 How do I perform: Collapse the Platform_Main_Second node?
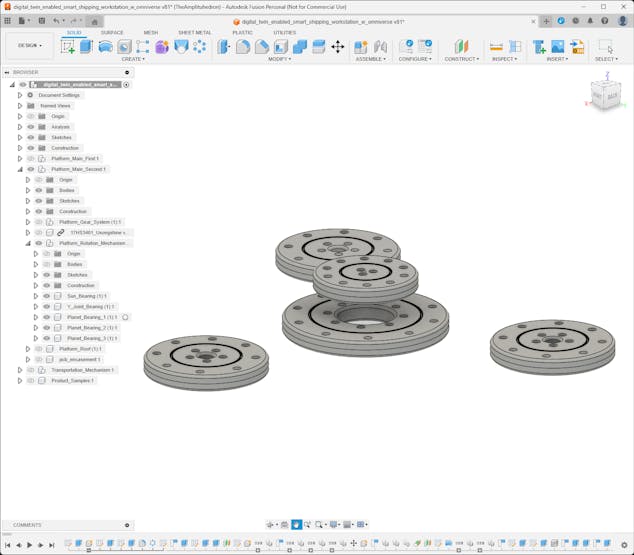point(19,169)
